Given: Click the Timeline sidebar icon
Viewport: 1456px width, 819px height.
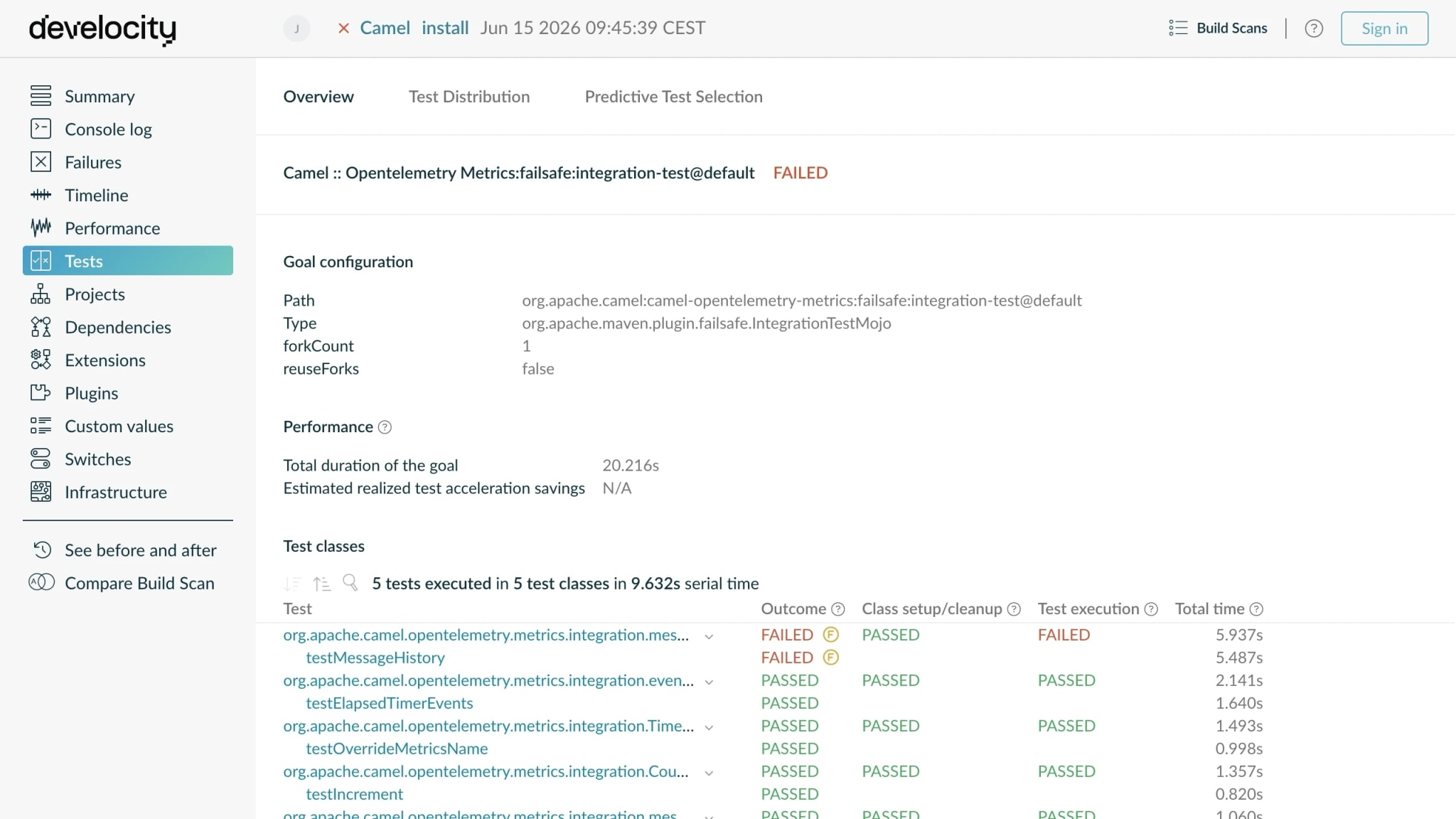Looking at the screenshot, I should coord(41,195).
